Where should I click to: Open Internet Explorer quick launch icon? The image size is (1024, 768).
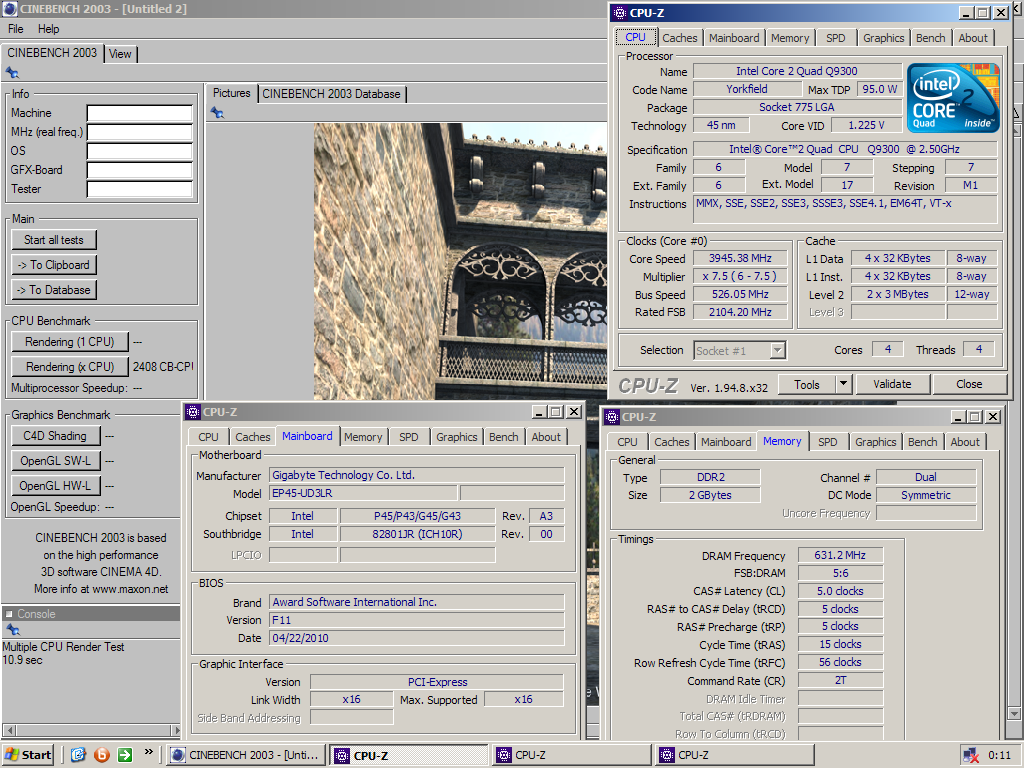[78, 755]
